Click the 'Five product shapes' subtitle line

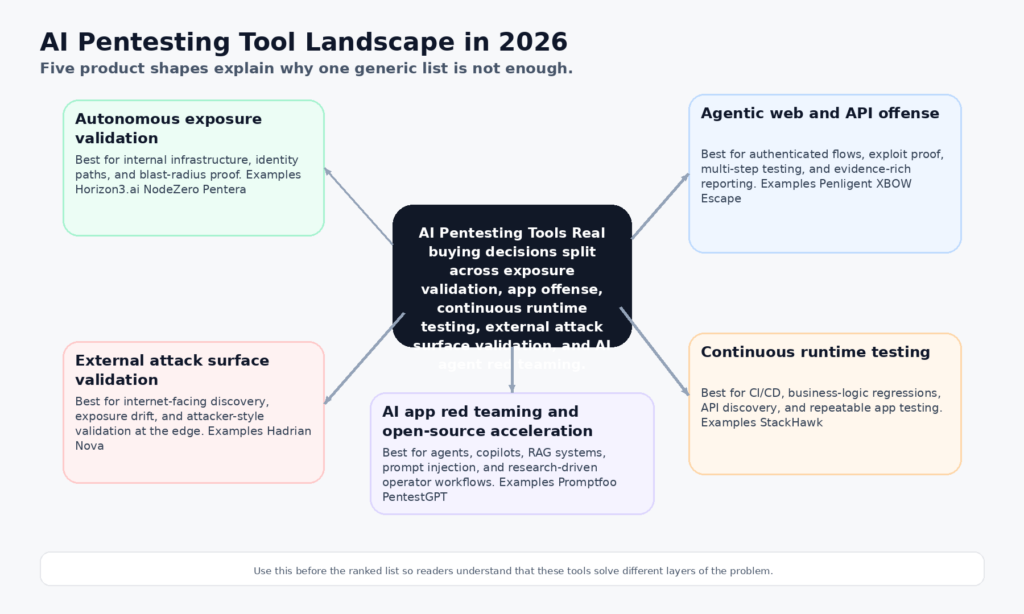(x=306, y=68)
